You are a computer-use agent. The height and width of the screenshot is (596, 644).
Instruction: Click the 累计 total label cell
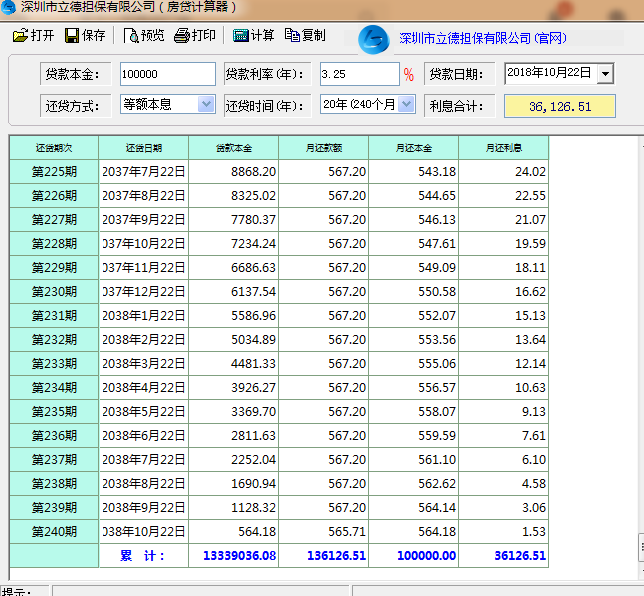(144, 556)
